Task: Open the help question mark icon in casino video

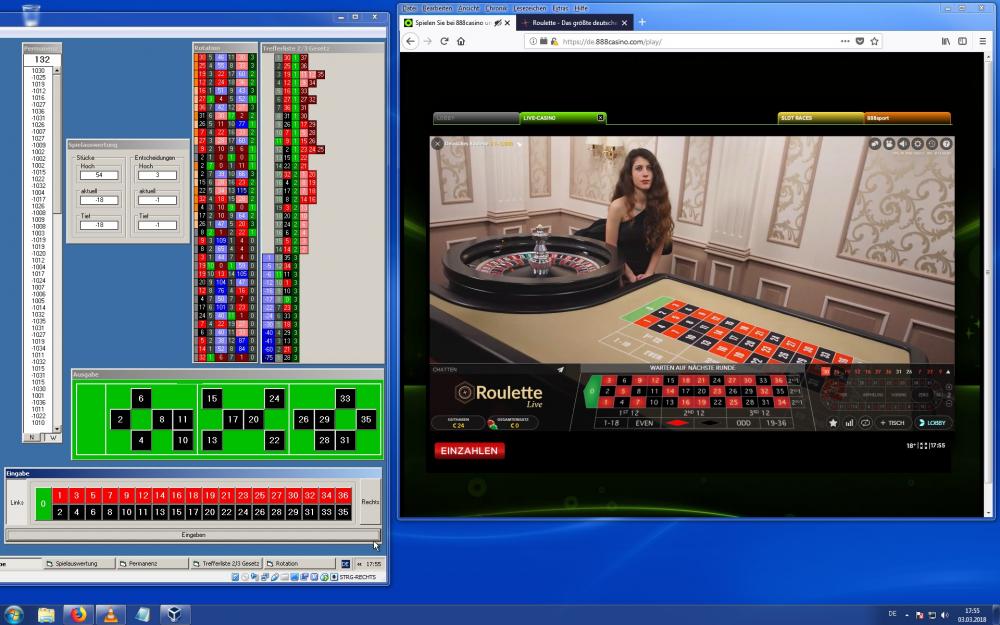Action: point(946,144)
